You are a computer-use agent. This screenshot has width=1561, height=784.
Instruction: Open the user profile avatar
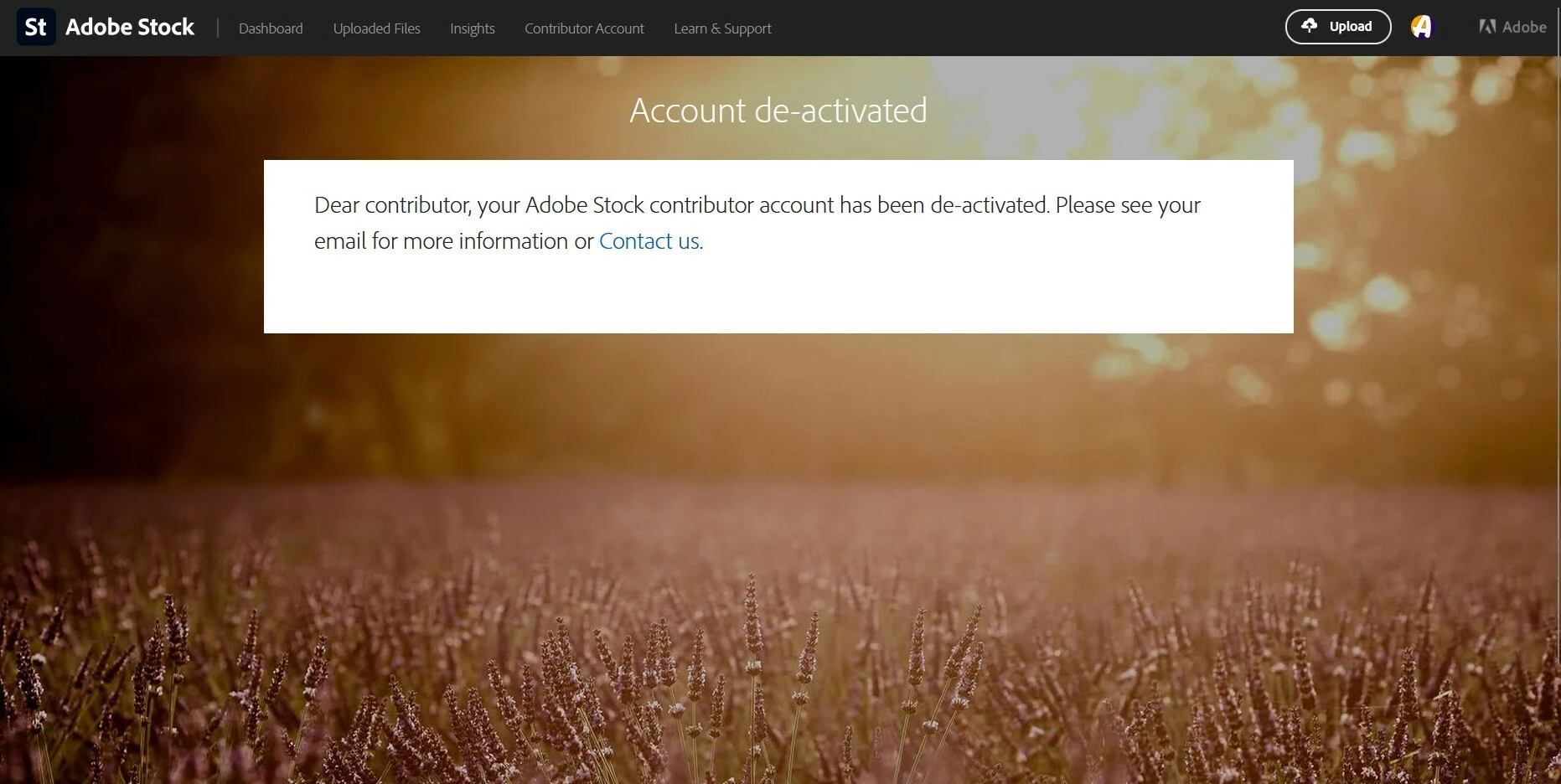click(x=1421, y=27)
